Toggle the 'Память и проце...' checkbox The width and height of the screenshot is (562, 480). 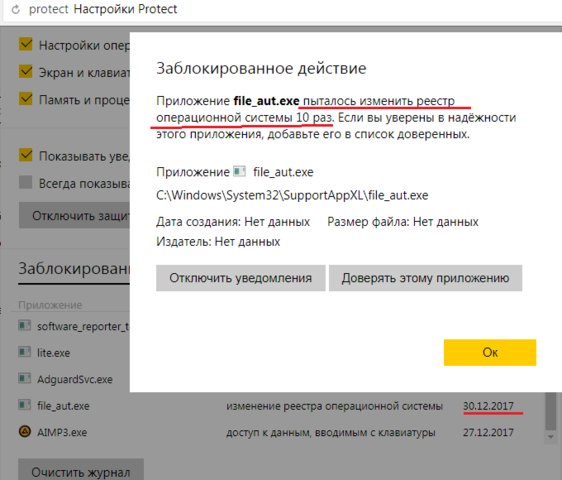25,99
